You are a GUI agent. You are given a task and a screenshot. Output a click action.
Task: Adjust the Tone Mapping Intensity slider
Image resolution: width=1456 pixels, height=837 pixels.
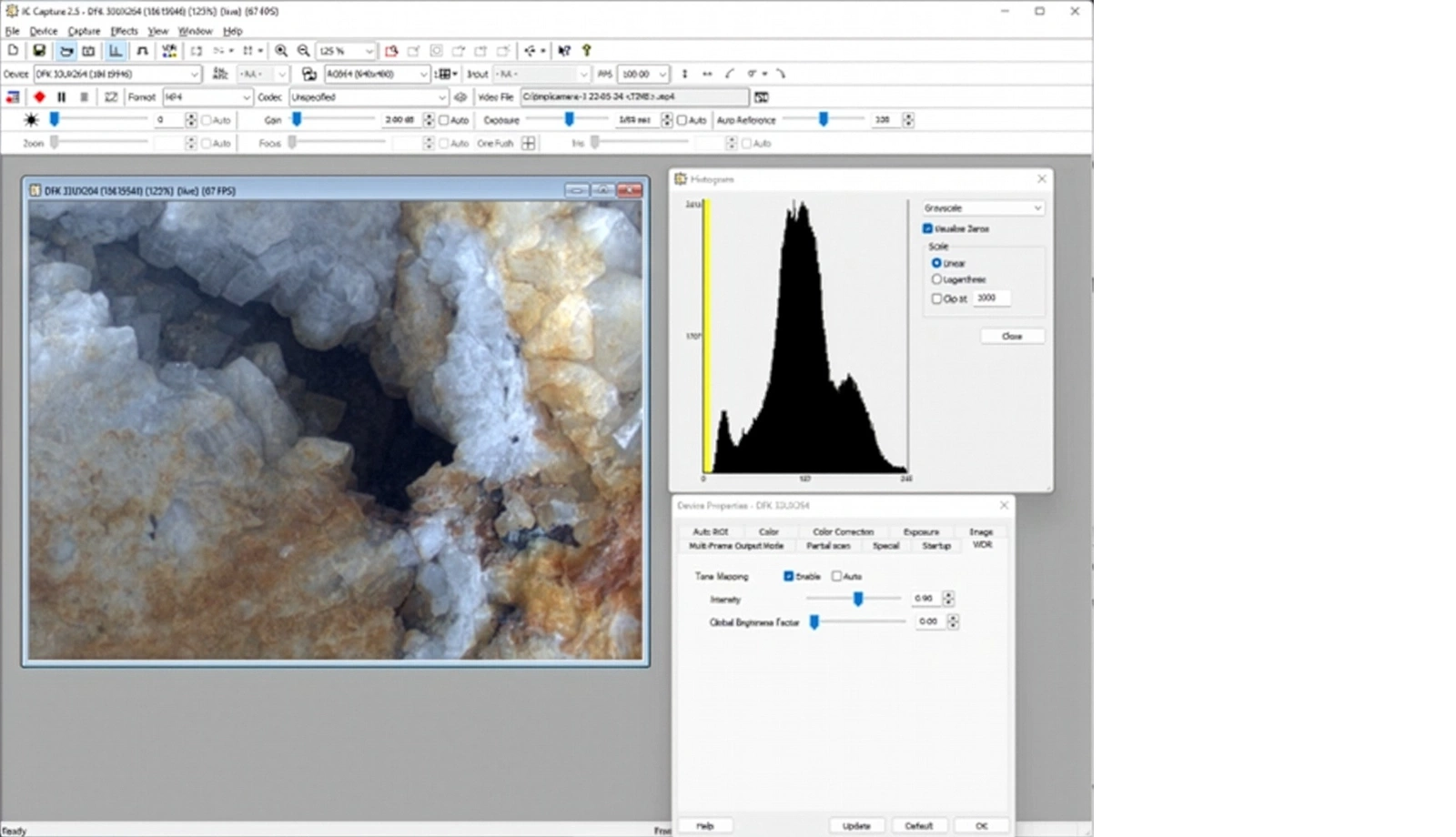[x=854, y=599]
